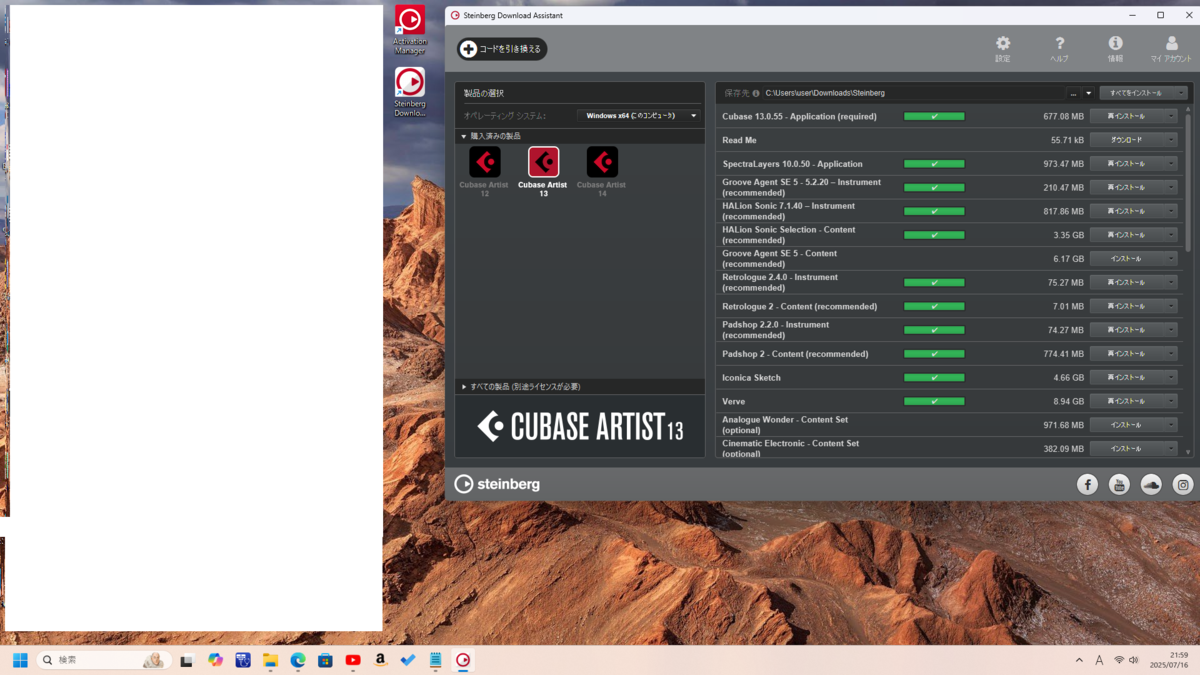This screenshot has height=675, width=1200.
Task: Click ダウンロード for Read Me
Action: (x=1127, y=140)
